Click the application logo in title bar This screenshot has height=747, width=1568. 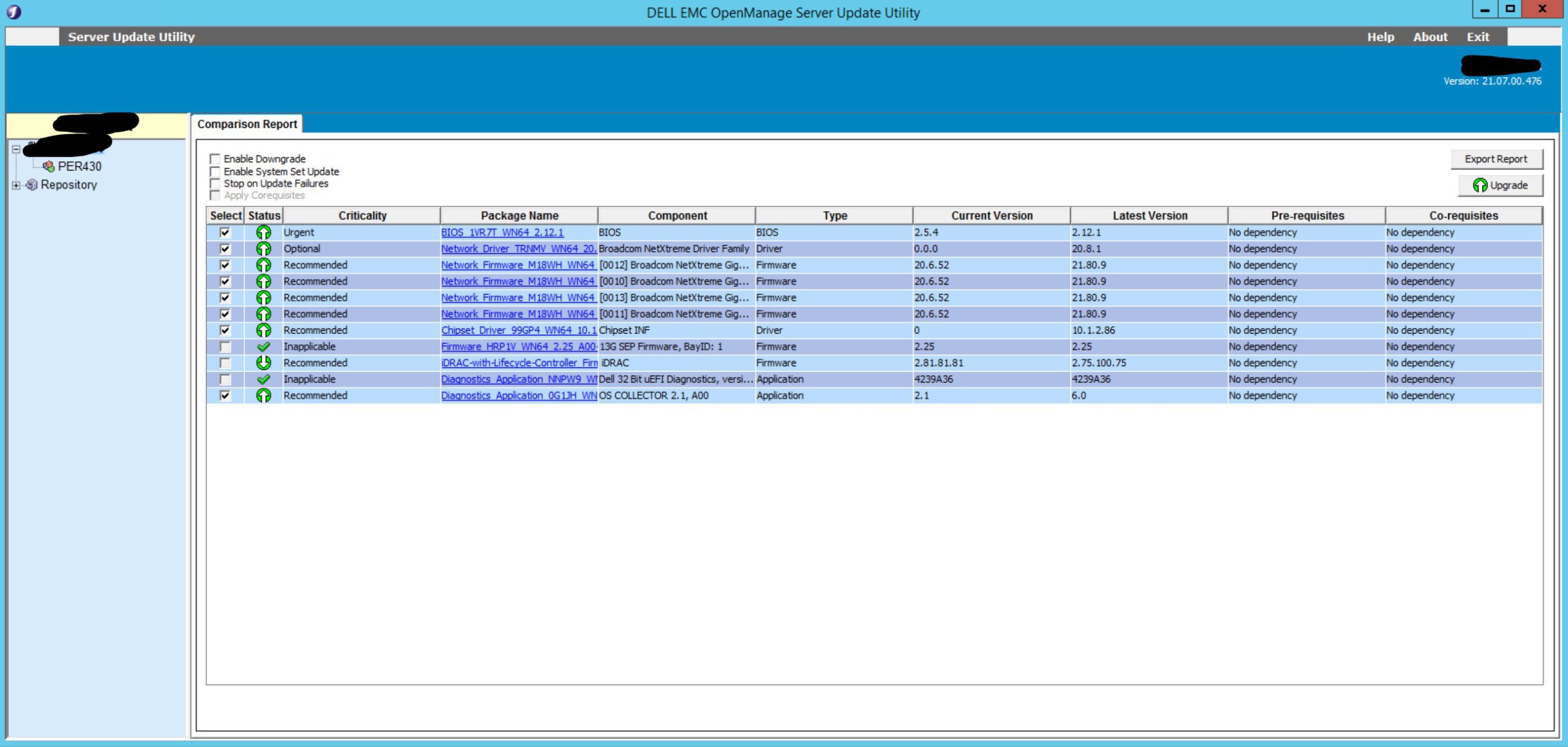pyautogui.click(x=13, y=12)
